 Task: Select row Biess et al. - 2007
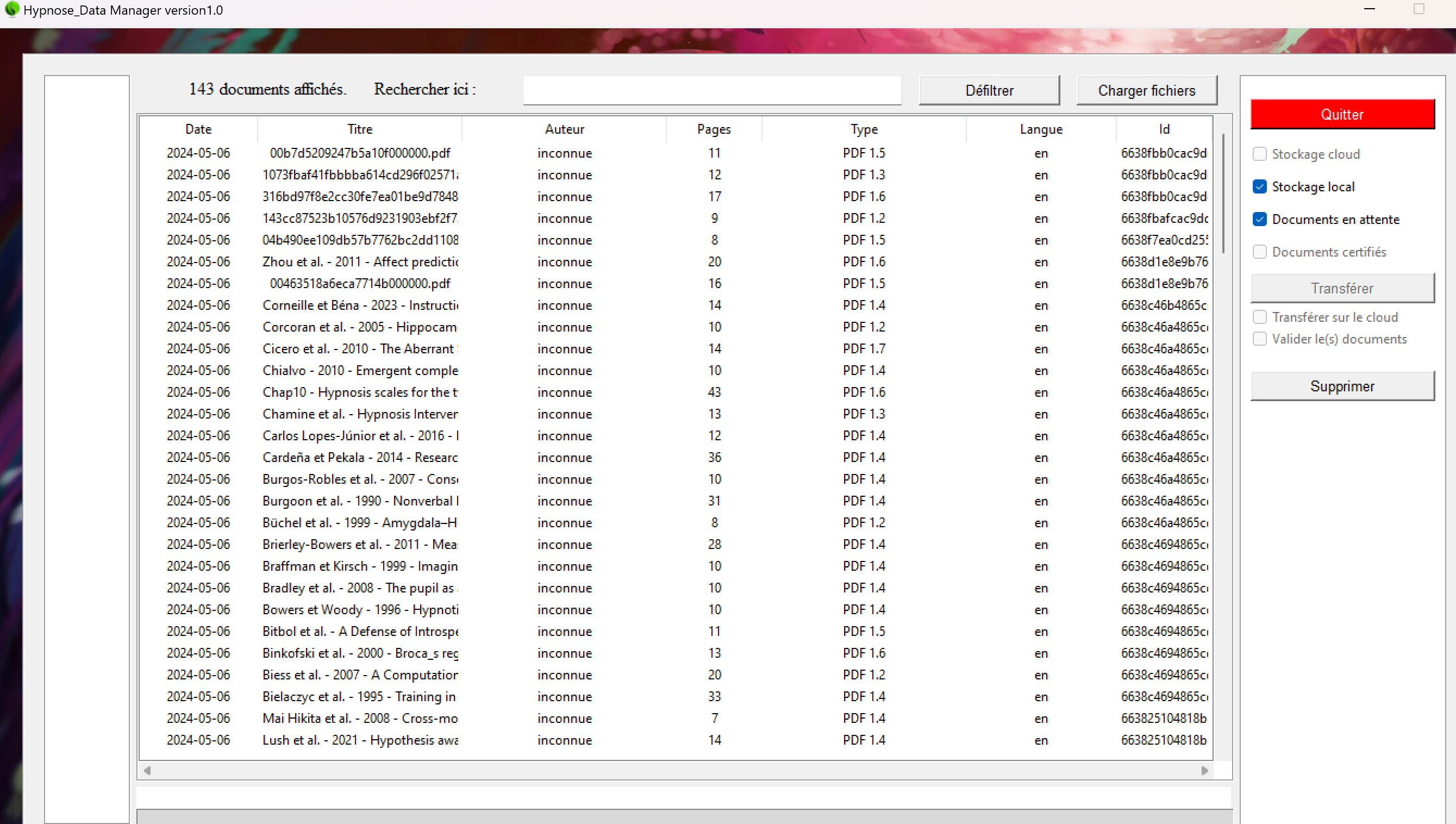point(676,675)
